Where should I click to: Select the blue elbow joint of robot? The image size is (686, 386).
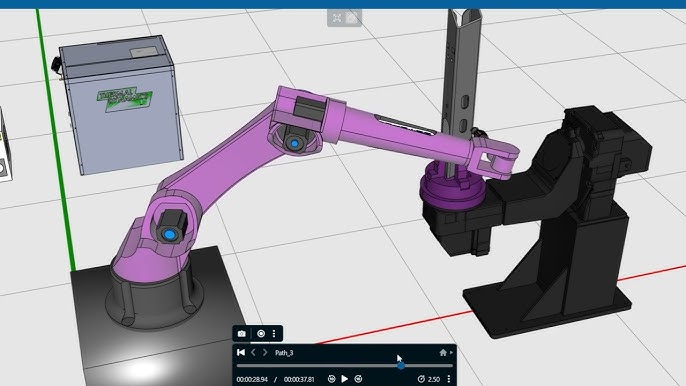(294, 143)
